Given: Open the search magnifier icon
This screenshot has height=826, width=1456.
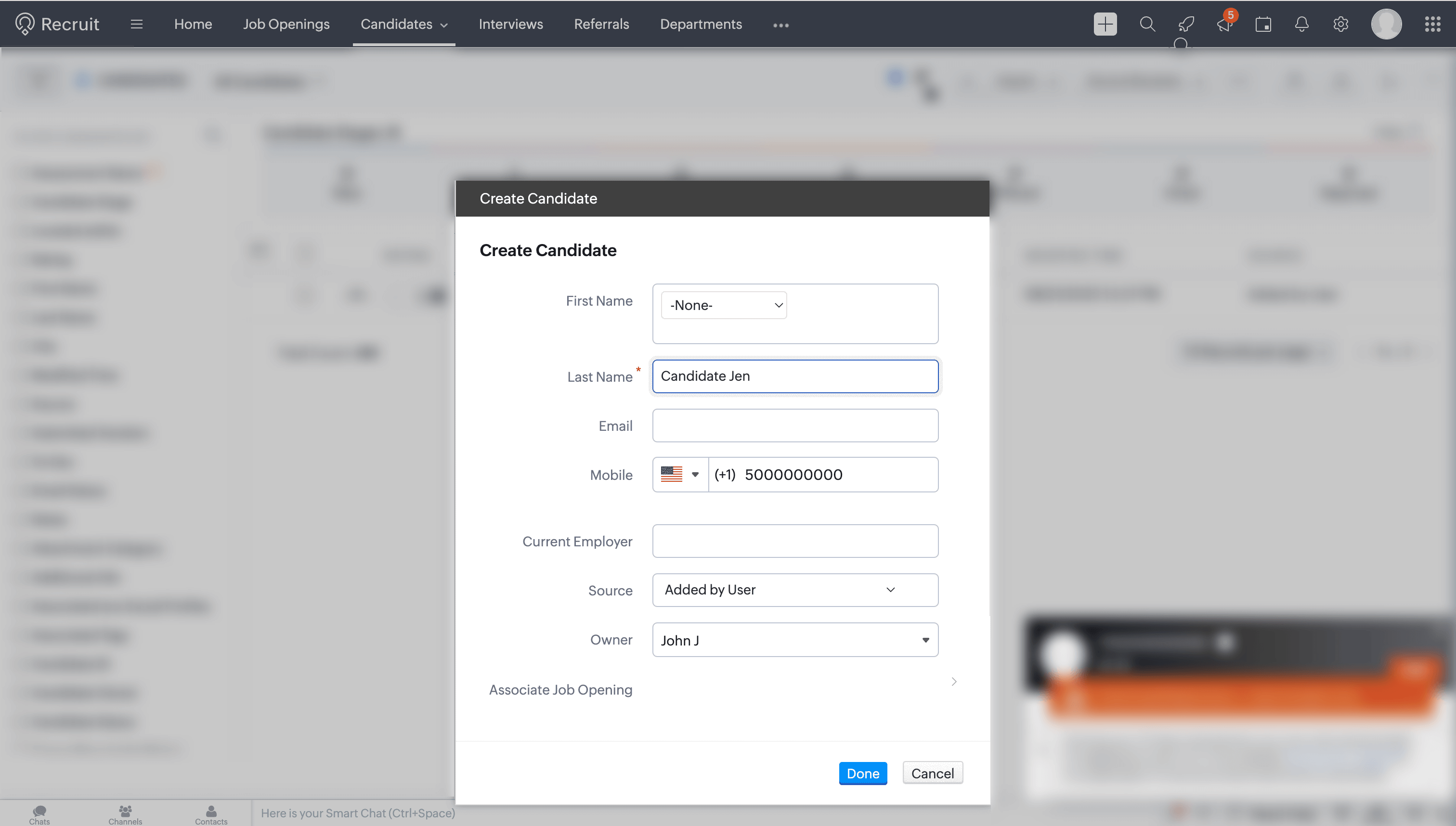Looking at the screenshot, I should point(1147,24).
